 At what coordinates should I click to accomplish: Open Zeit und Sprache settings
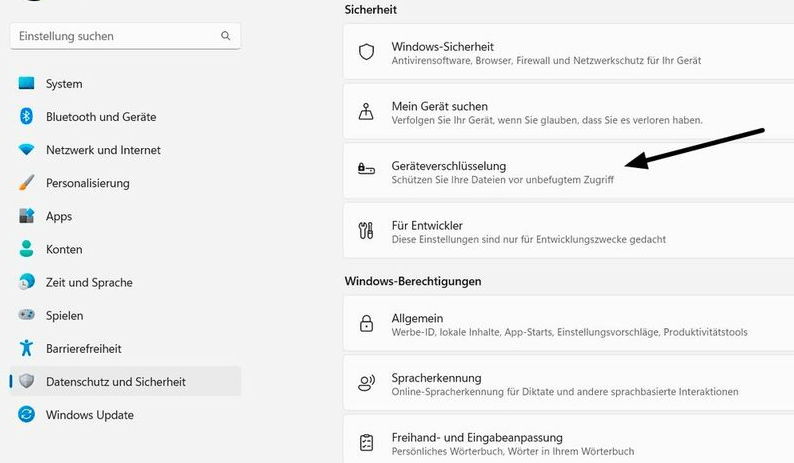pyautogui.click(x=89, y=282)
